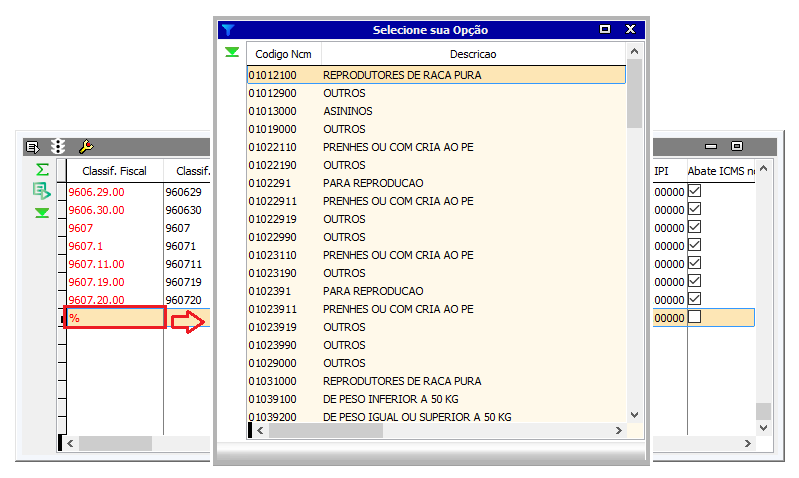The image size is (799, 478).
Task: Click the Descricao column header
Action: click(473, 54)
